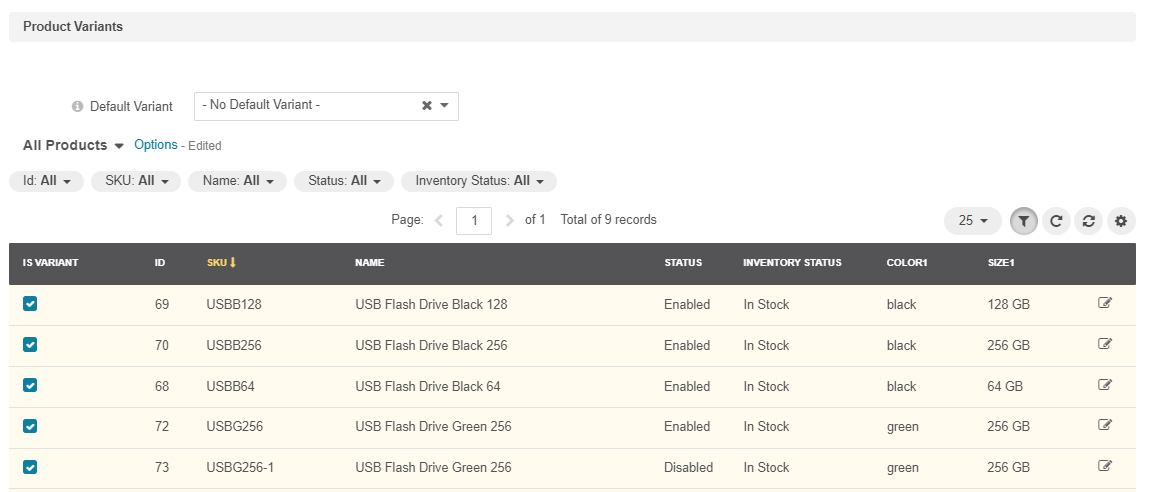Open the Default Variant dropdown
The width and height of the screenshot is (1152, 492).
coord(445,106)
